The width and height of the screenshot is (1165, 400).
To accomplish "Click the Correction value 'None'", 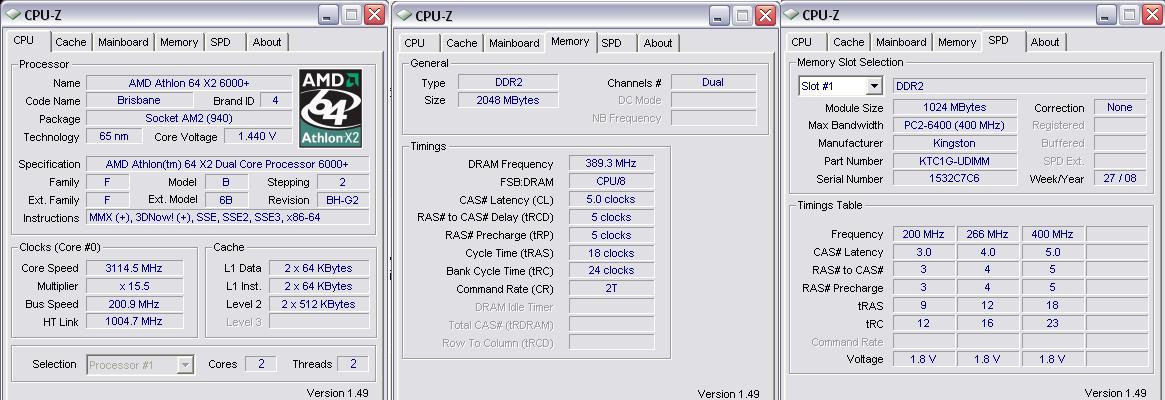I will pos(1120,108).
